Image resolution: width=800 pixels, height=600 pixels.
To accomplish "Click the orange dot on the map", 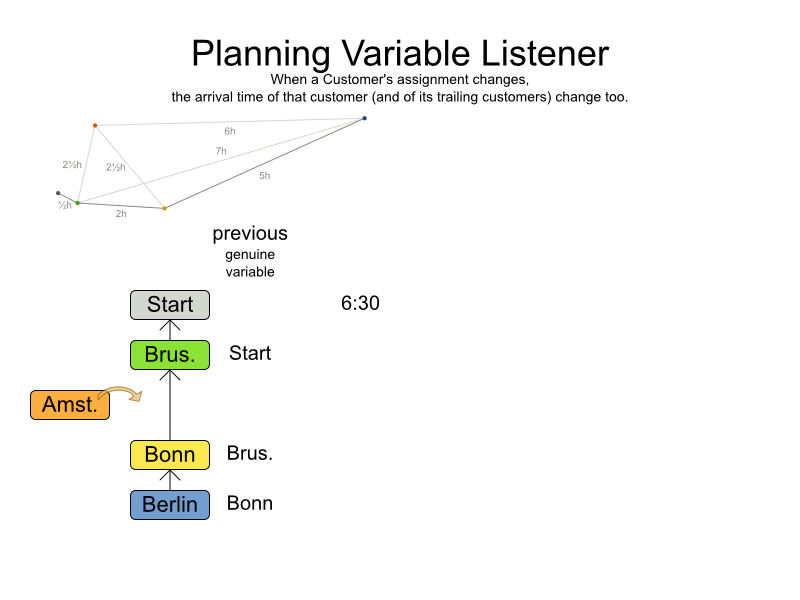I will tap(95, 125).
